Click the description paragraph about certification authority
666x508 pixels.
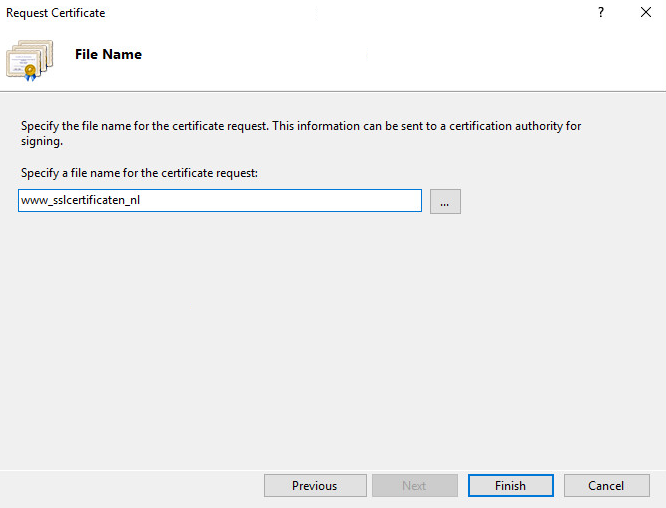[x=300, y=127]
